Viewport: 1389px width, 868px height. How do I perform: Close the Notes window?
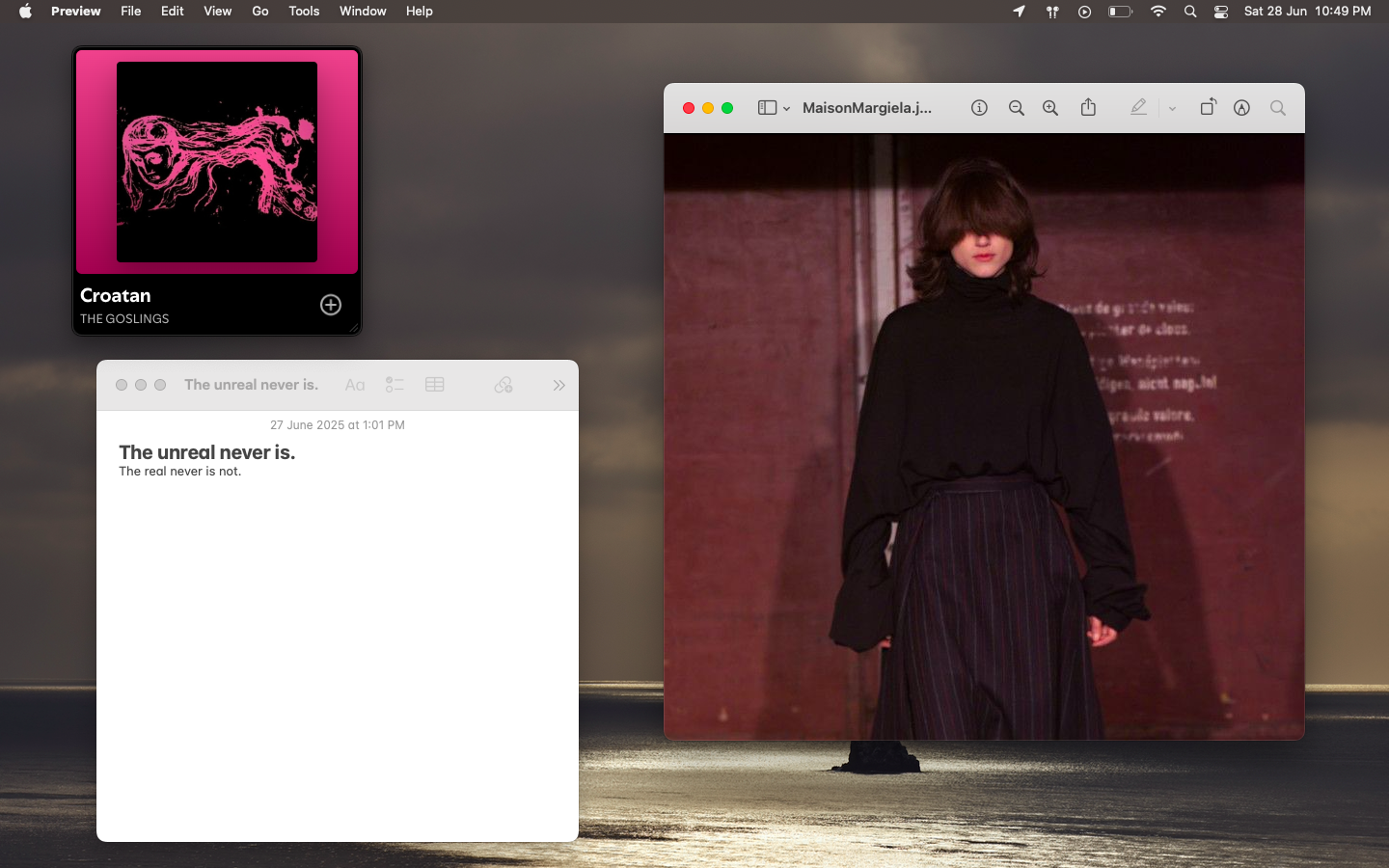pyautogui.click(x=122, y=385)
